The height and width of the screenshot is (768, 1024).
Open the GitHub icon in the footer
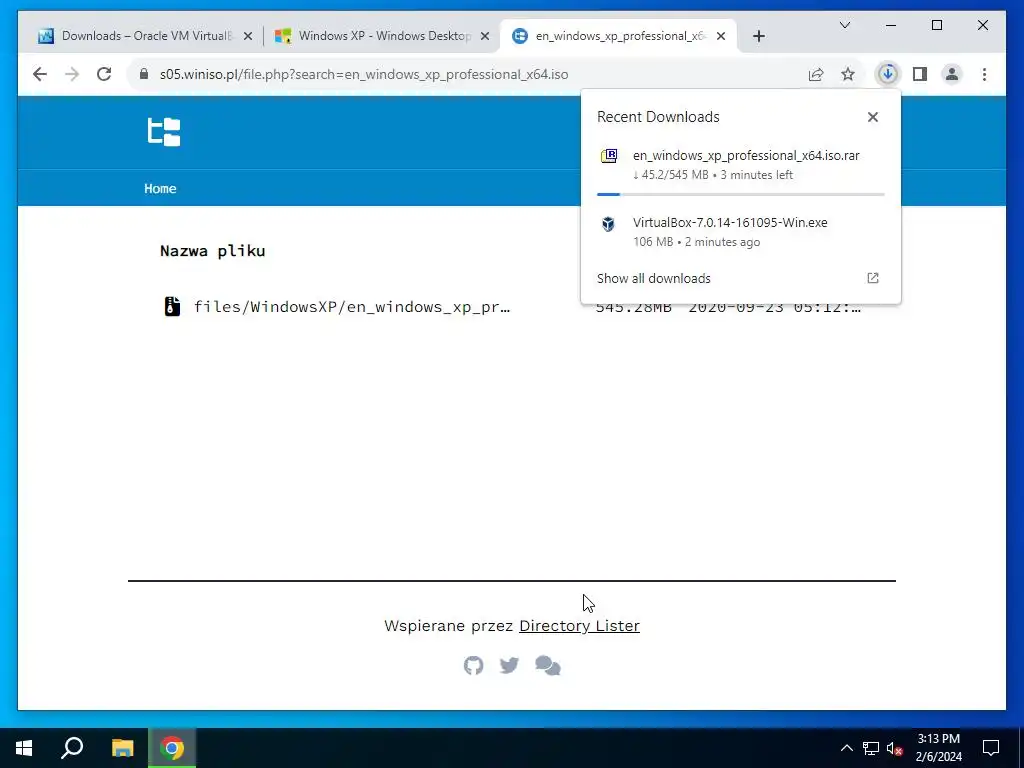(473, 665)
